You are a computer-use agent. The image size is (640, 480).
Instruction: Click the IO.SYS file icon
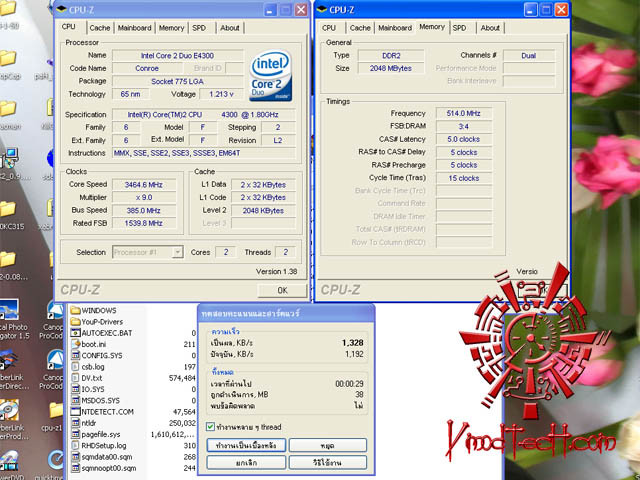click(x=75, y=389)
